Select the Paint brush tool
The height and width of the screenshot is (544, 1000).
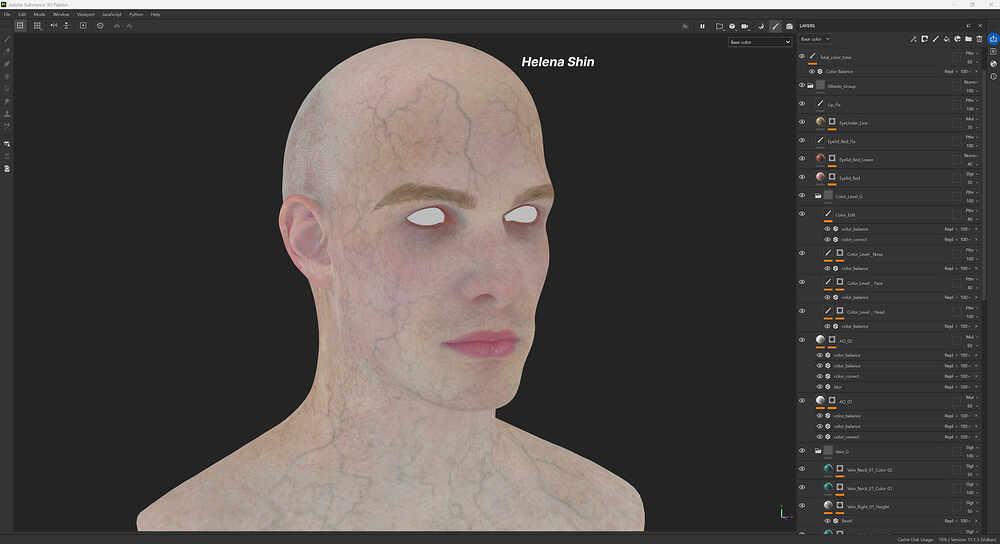tap(7, 39)
